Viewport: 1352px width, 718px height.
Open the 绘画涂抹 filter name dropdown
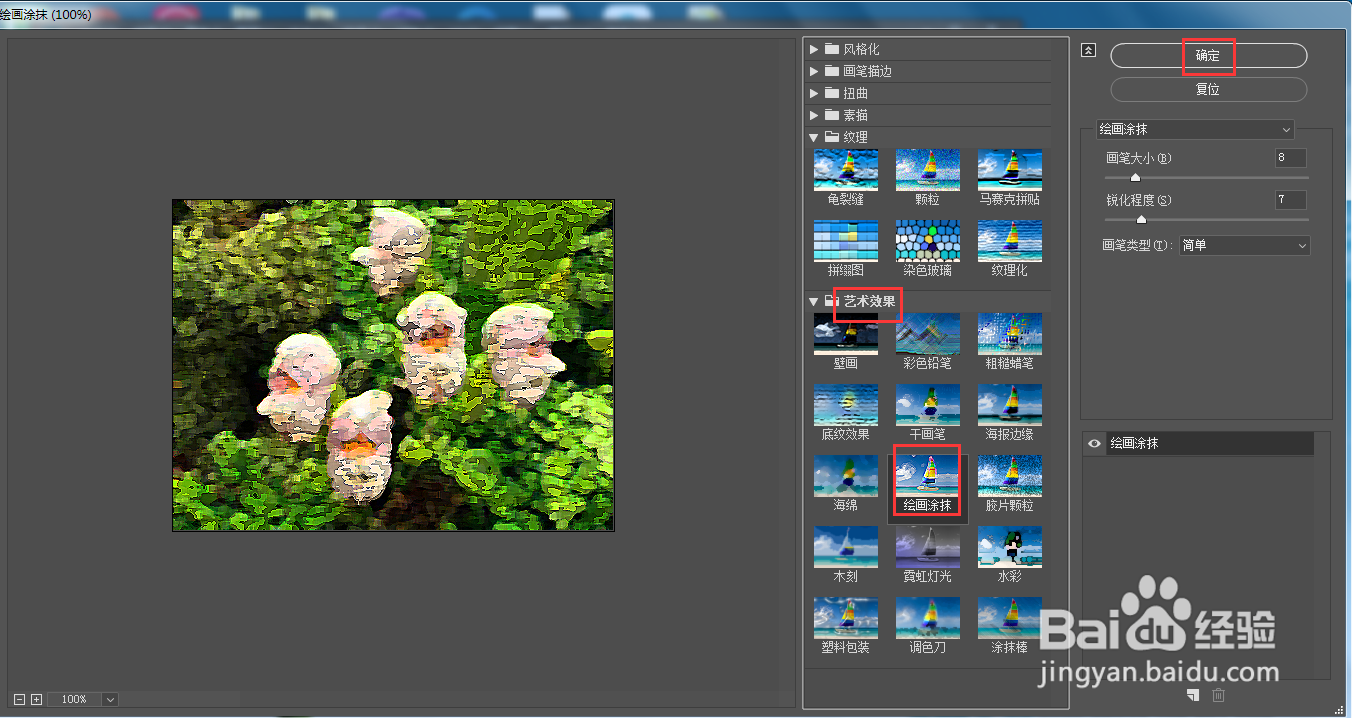click(1195, 129)
